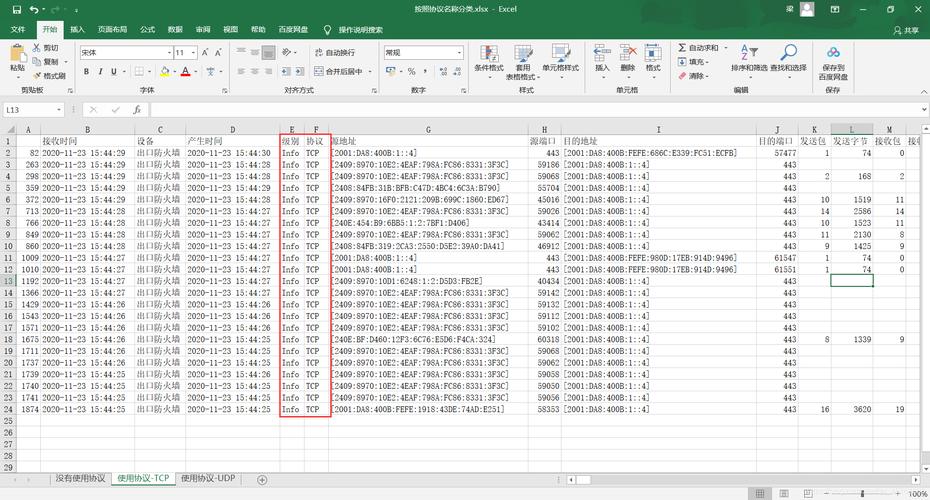Click the user account avatar
Image resolution: width=930 pixels, height=500 pixels.
pos(807,9)
